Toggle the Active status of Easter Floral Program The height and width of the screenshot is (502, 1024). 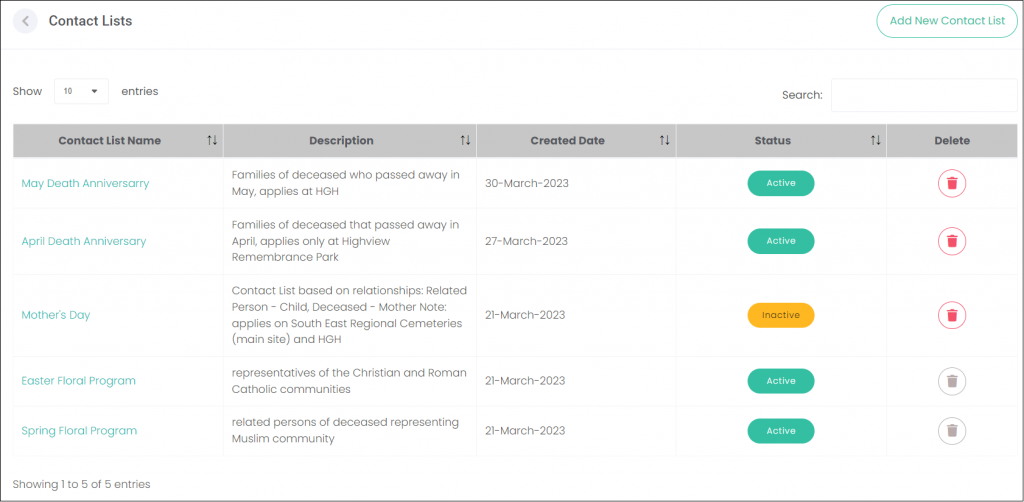click(781, 381)
